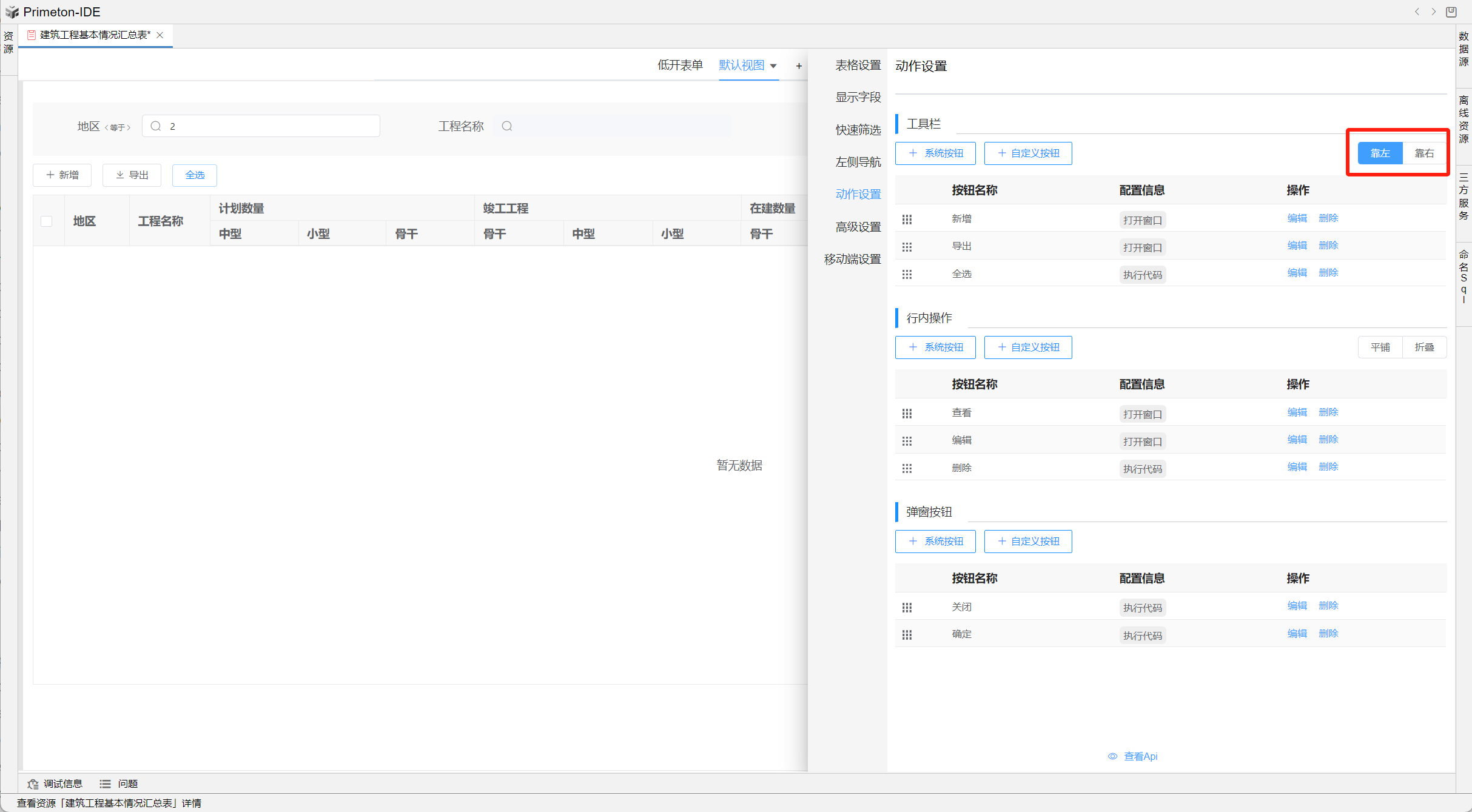Select 平铺 mode for inline operations
The width and height of the screenshot is (1472, 812).
(1380, 347)
